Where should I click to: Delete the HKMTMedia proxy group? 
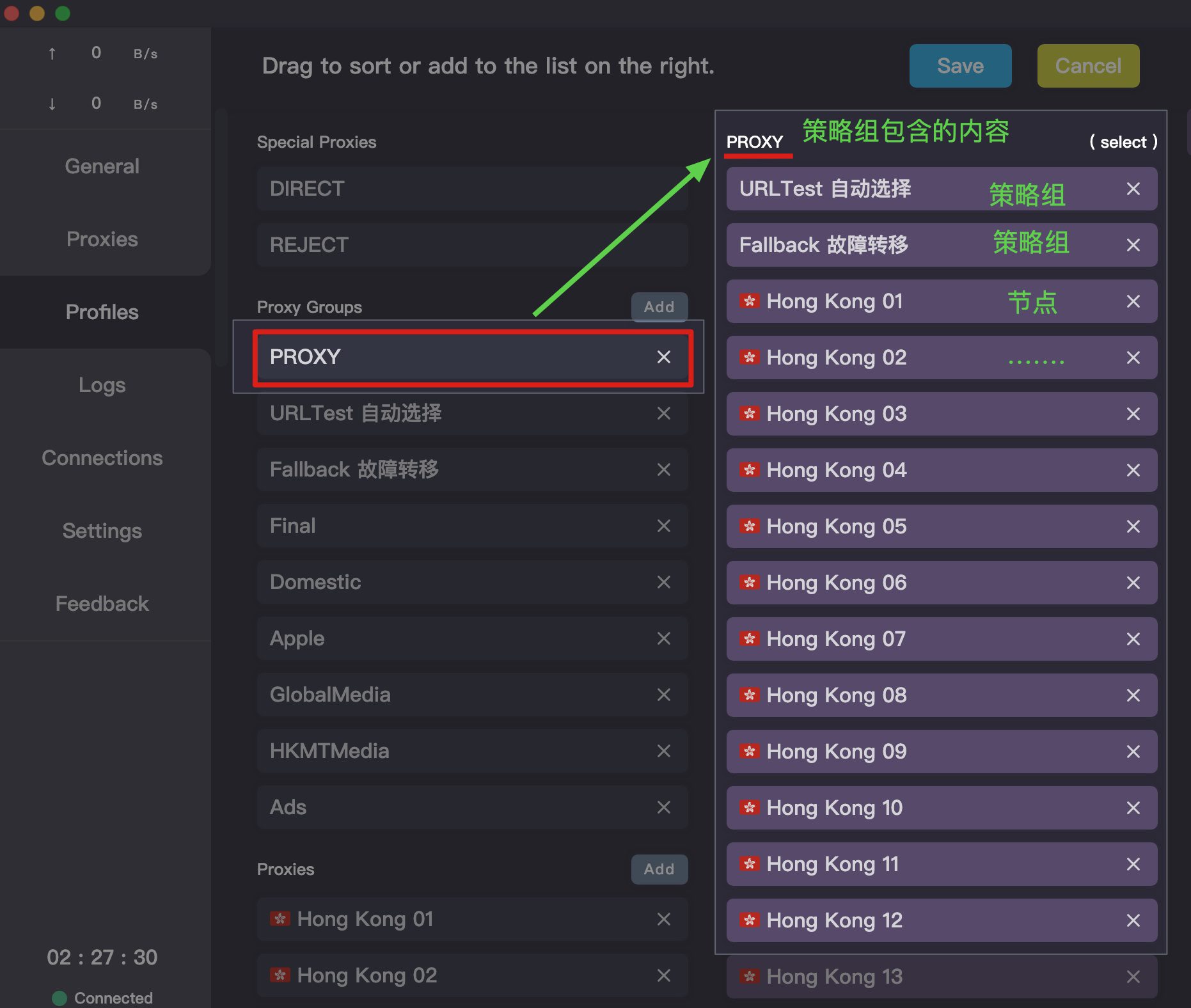click(x=663, y=751)
